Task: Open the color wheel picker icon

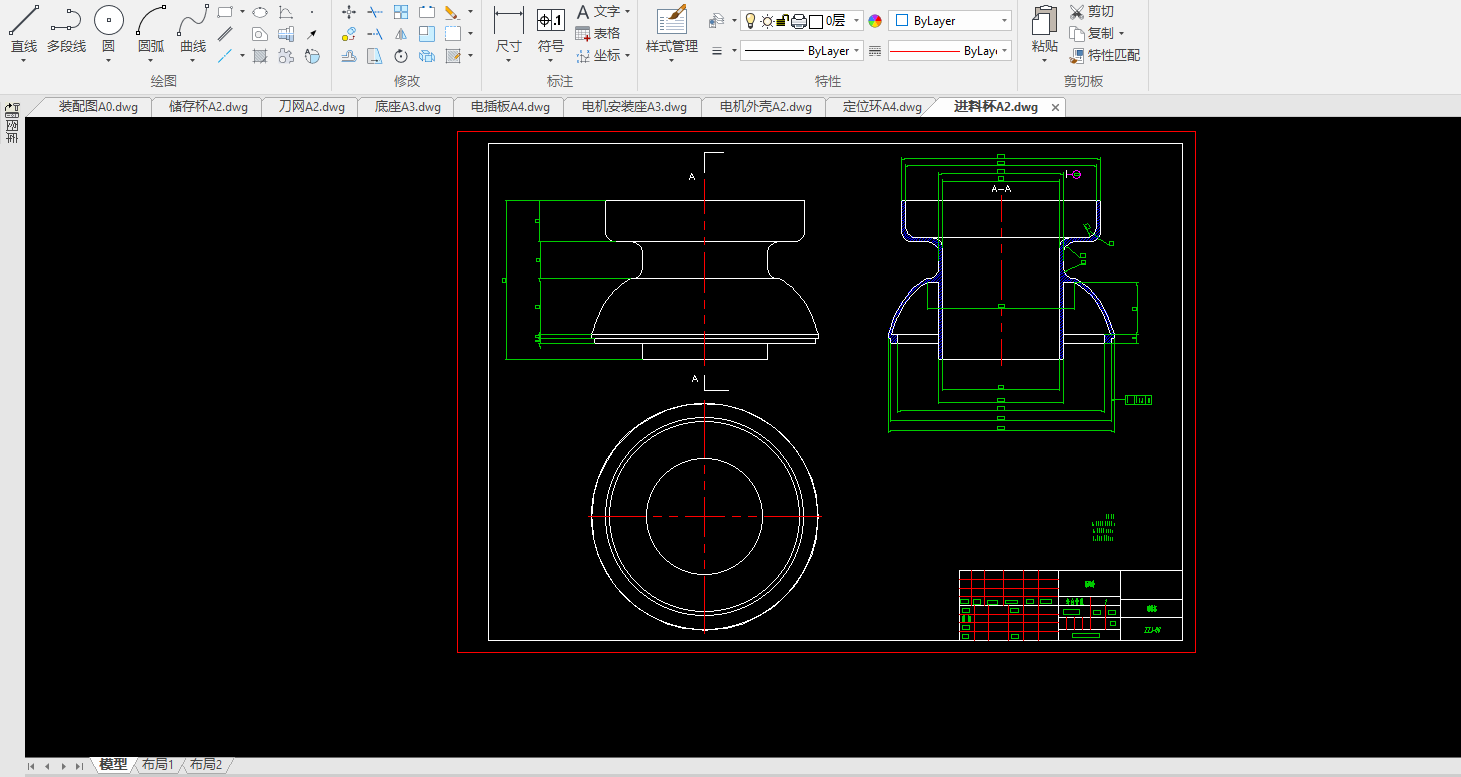Action: (875, 21)
